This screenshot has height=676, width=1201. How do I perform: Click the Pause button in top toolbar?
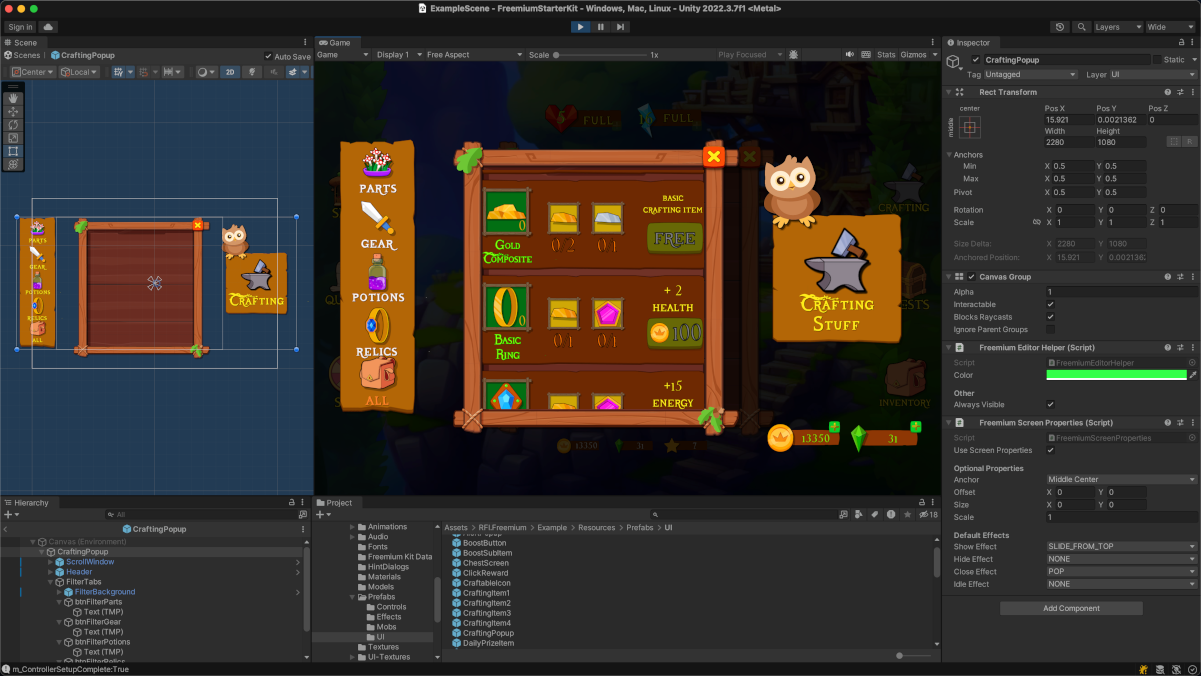point(600,27)
